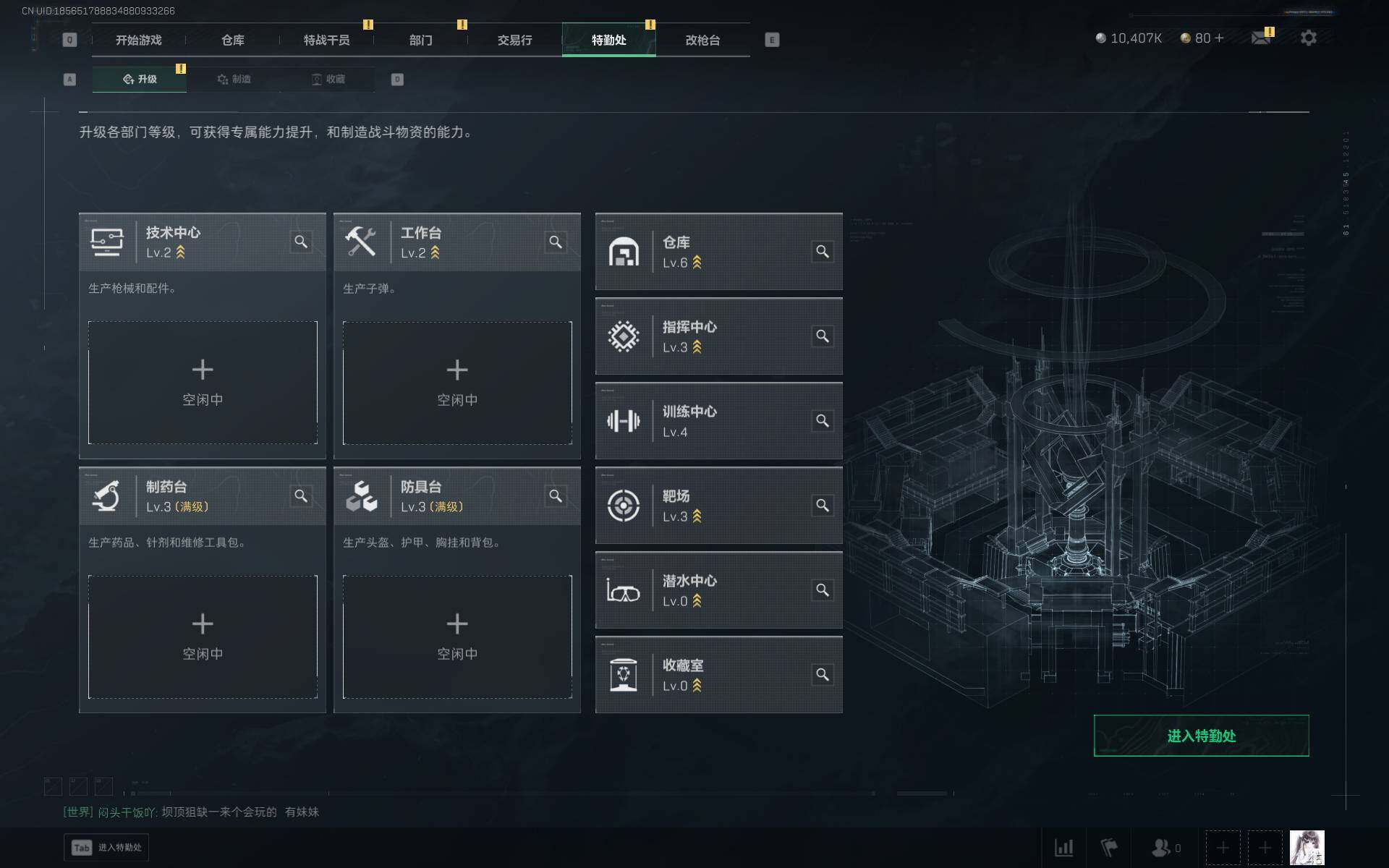Add production in 防具台 空闲中 slot
Image resolution: width=1389 pixels, height=868 pixels.
[x=457, y=637]
